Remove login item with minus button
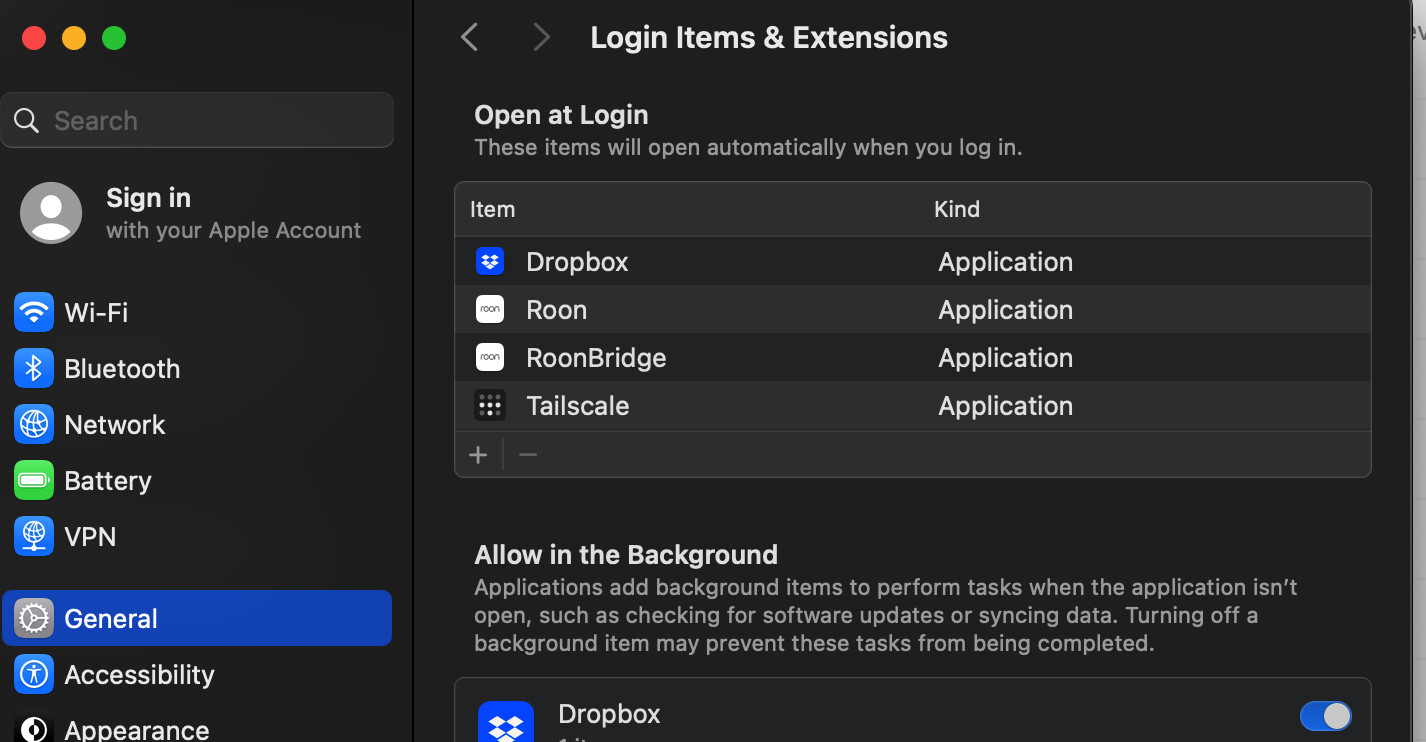This screenshot has width=1426, height=742. tap(528, 455)
